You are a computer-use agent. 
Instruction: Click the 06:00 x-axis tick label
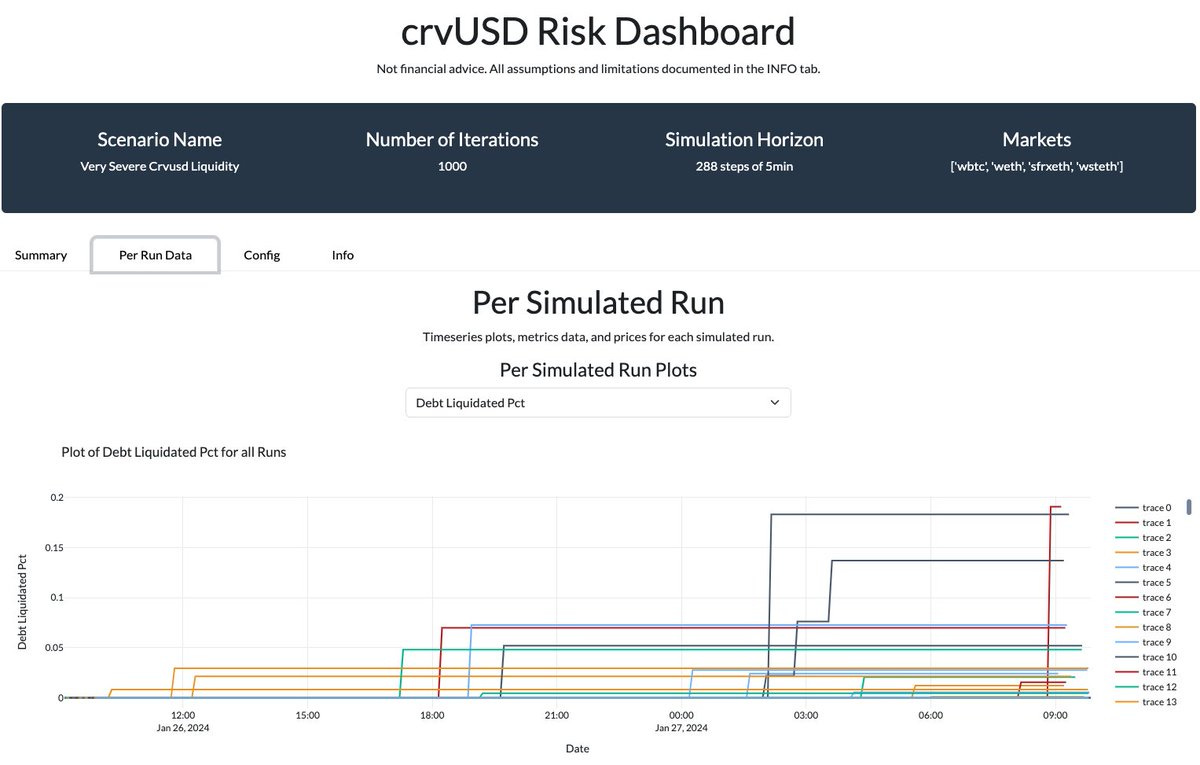click(931, 715)
